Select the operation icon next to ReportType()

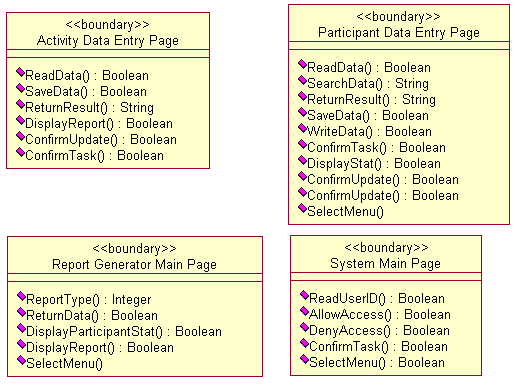tap(21, 296)
